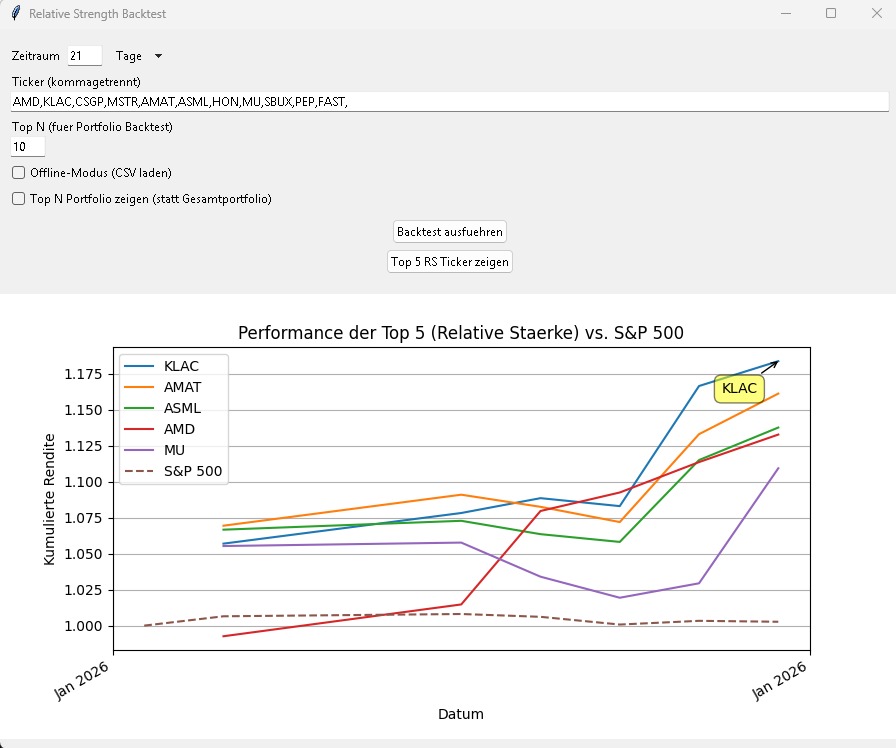The width and height of the screenshot is (896, 748).
Task: Click the S&P 500 legend entry
Action: [x=173, y=471]
